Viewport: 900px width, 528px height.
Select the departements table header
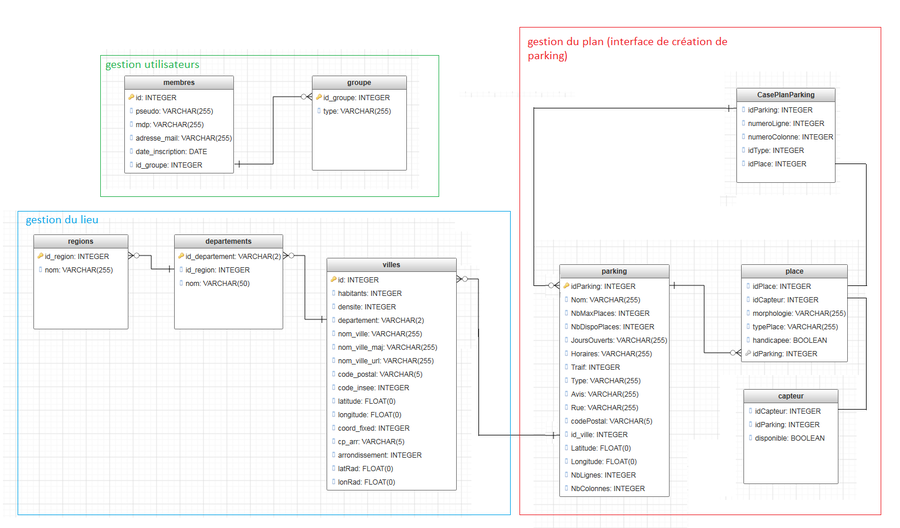point(228,241)
